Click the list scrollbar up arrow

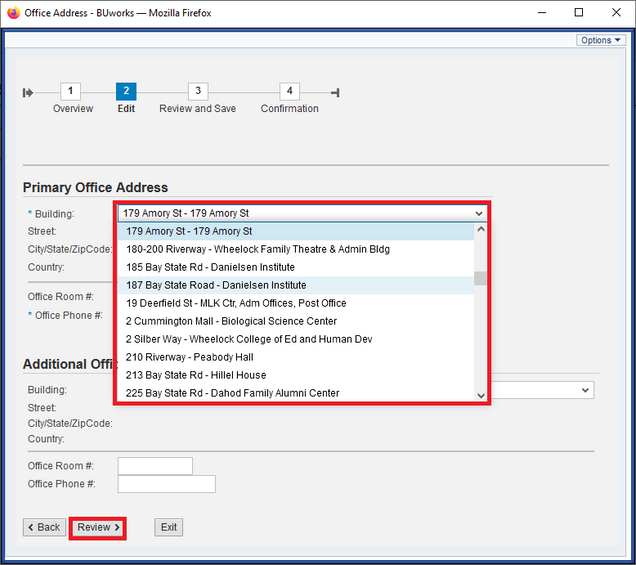click(481, 229)
